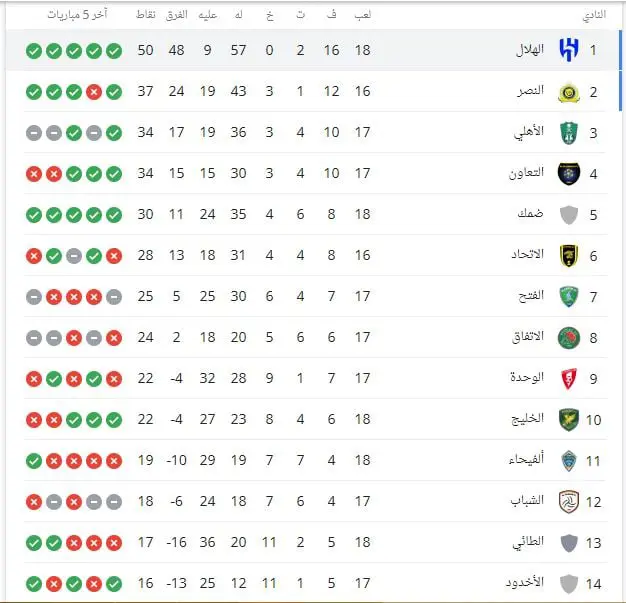Click the نقاط points column header
The height and width of the screenshot is (603, 626).
145,15
